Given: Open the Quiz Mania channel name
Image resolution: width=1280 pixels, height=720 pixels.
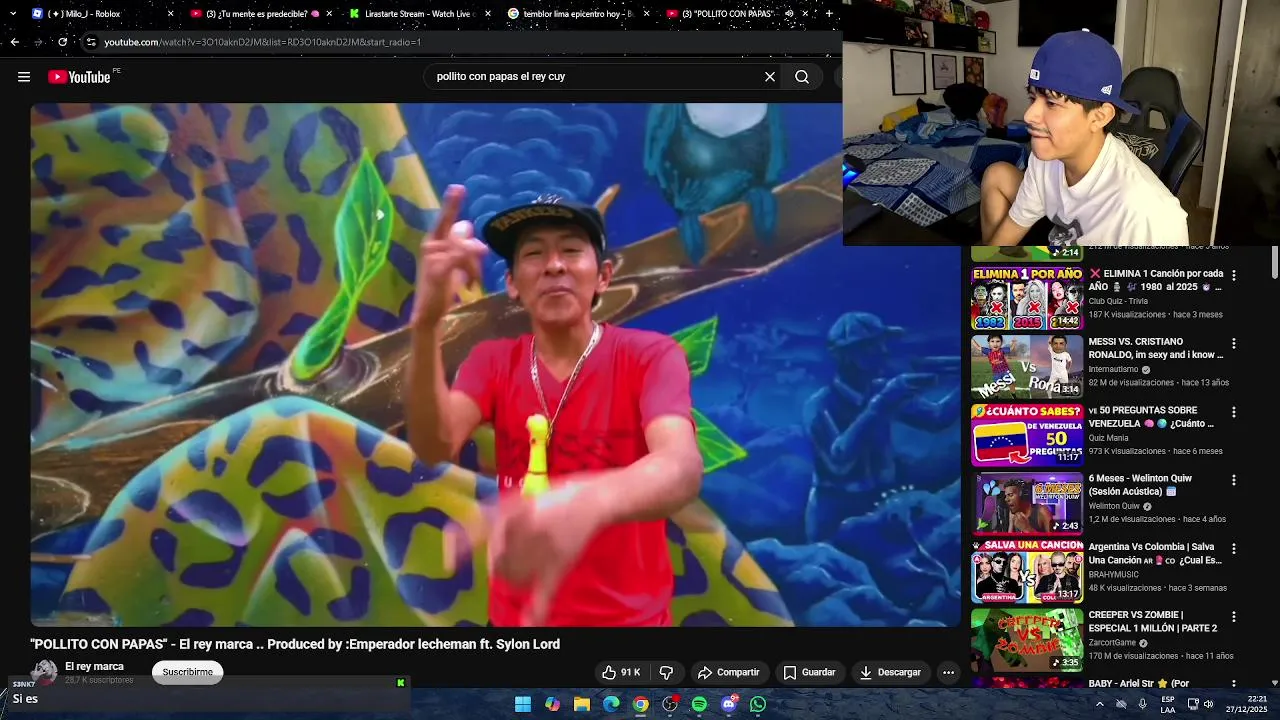Looking at the screenshot, I should [1108, 437].
